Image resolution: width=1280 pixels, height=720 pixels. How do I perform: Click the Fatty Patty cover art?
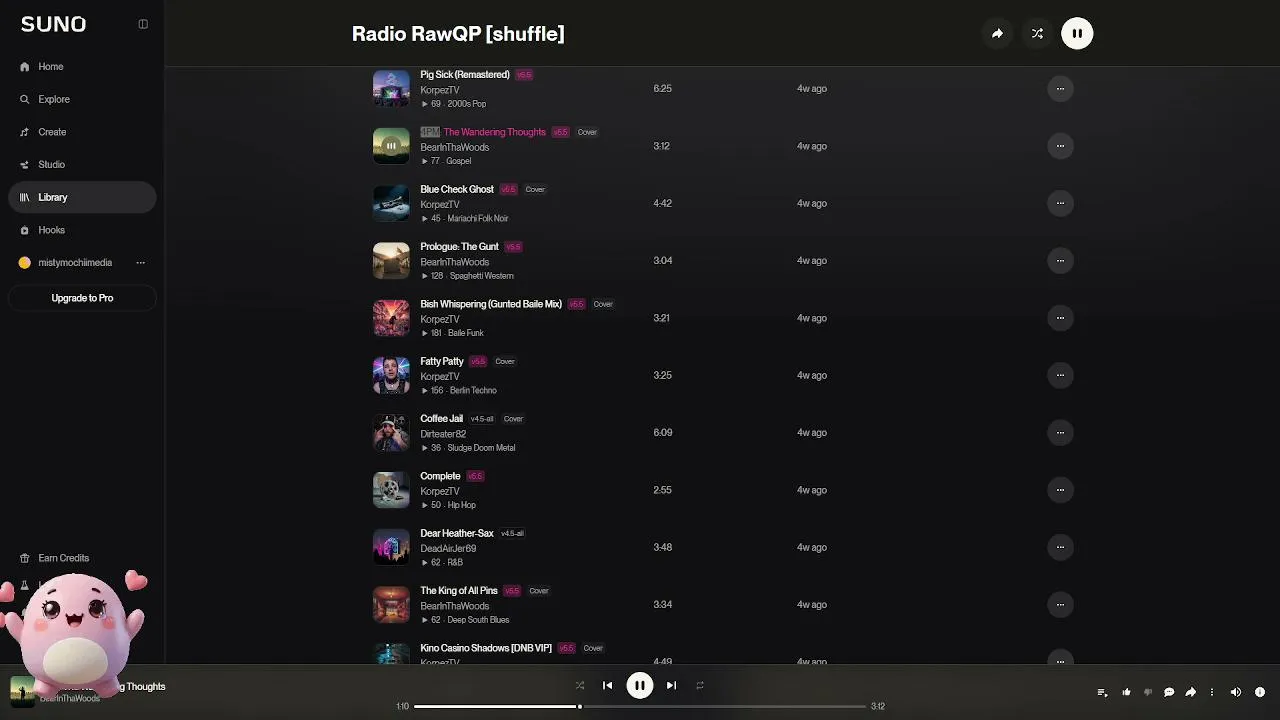pyautogui.click(x=391, y=375)
